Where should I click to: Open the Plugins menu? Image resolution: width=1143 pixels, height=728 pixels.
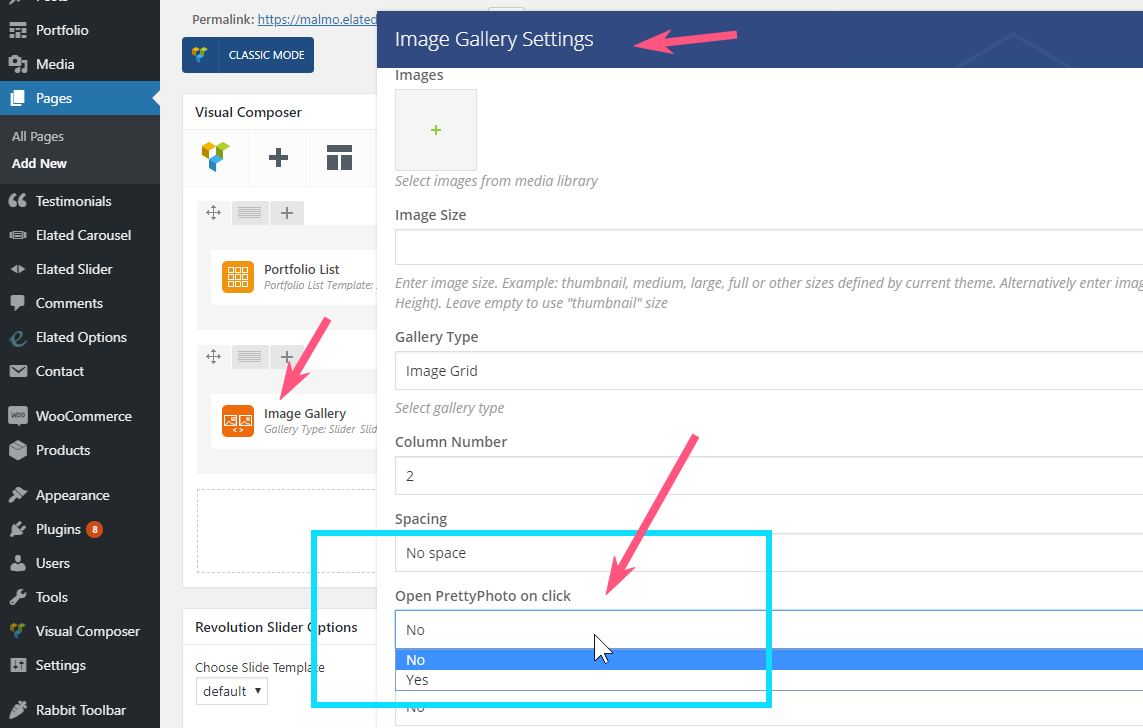point(79,529)
